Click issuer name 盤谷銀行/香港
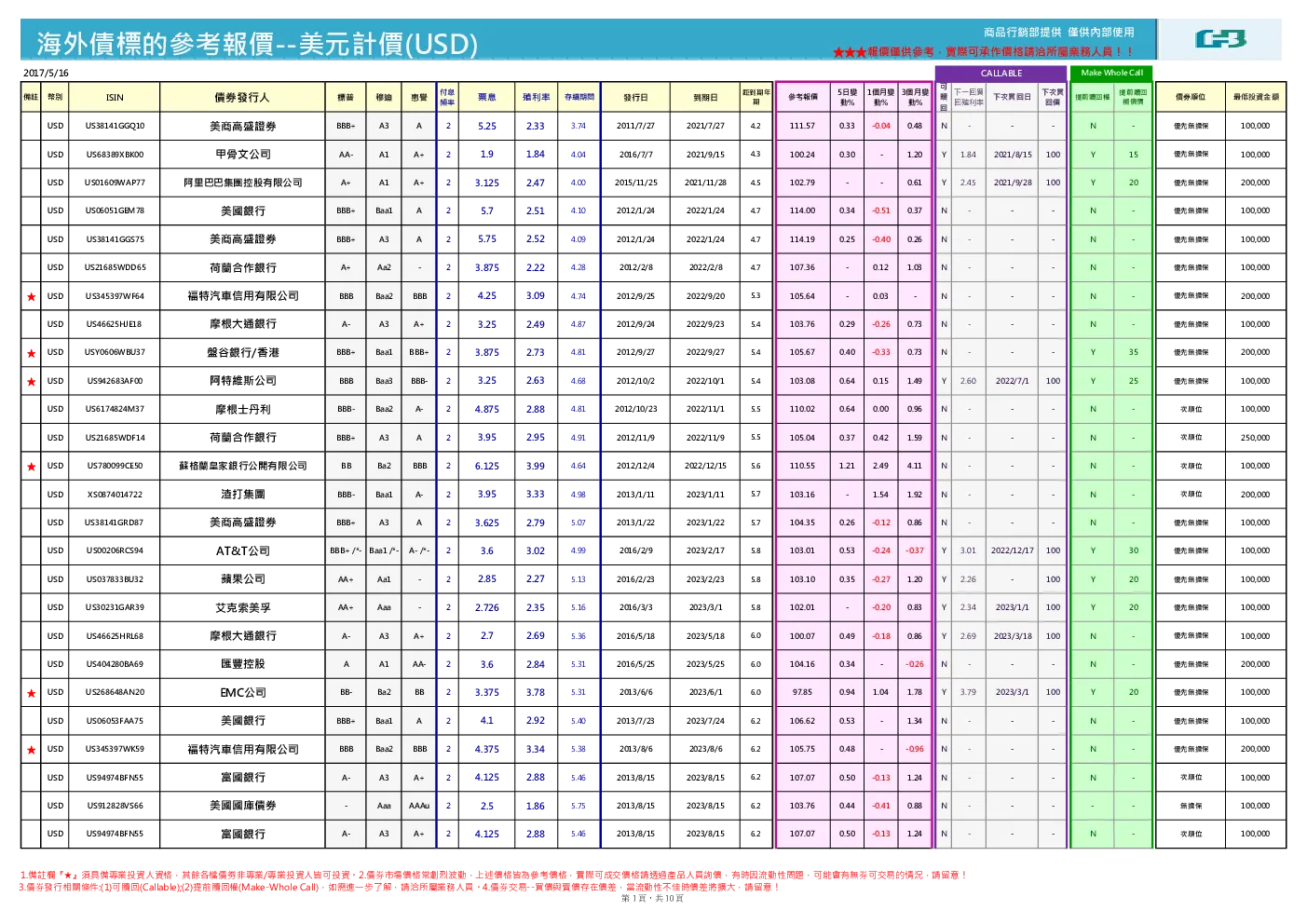This screenshot has height=924, width=1307. coord(243,353)
